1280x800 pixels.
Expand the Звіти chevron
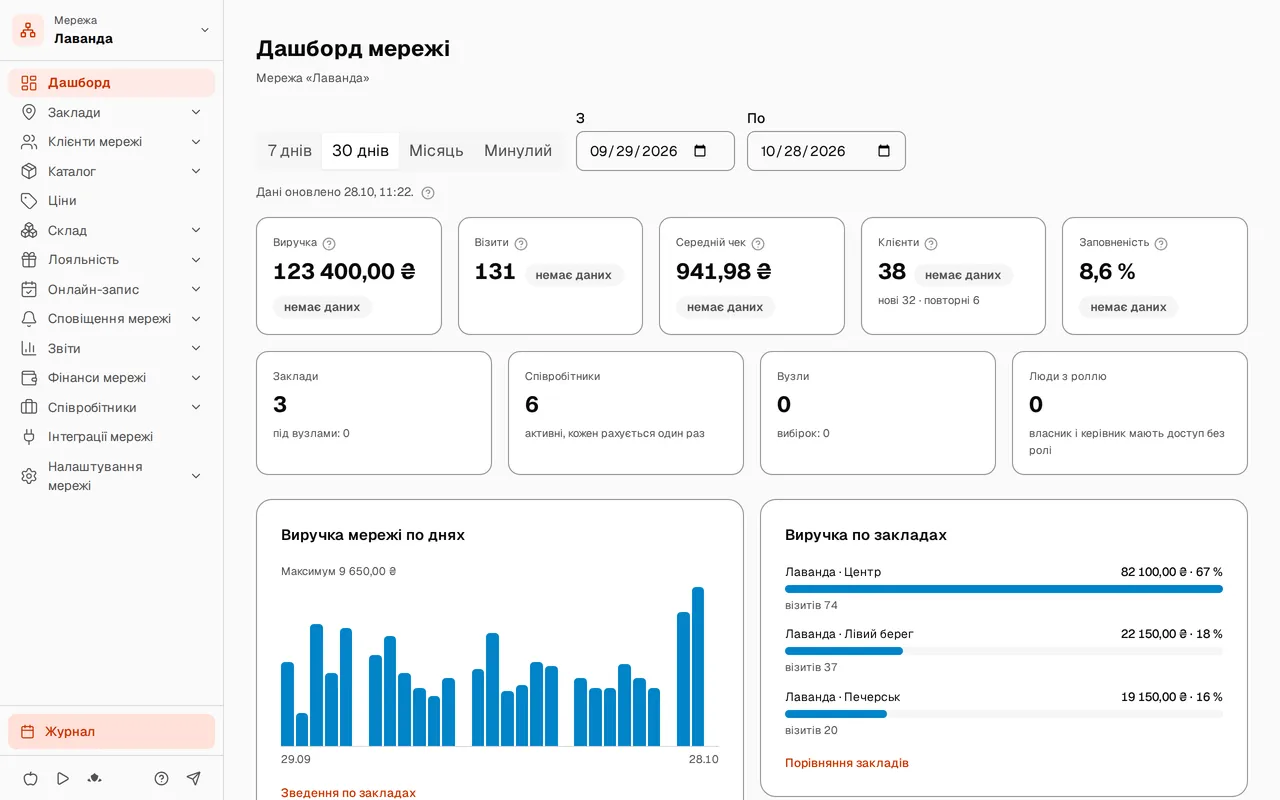(x=196, y=348)
